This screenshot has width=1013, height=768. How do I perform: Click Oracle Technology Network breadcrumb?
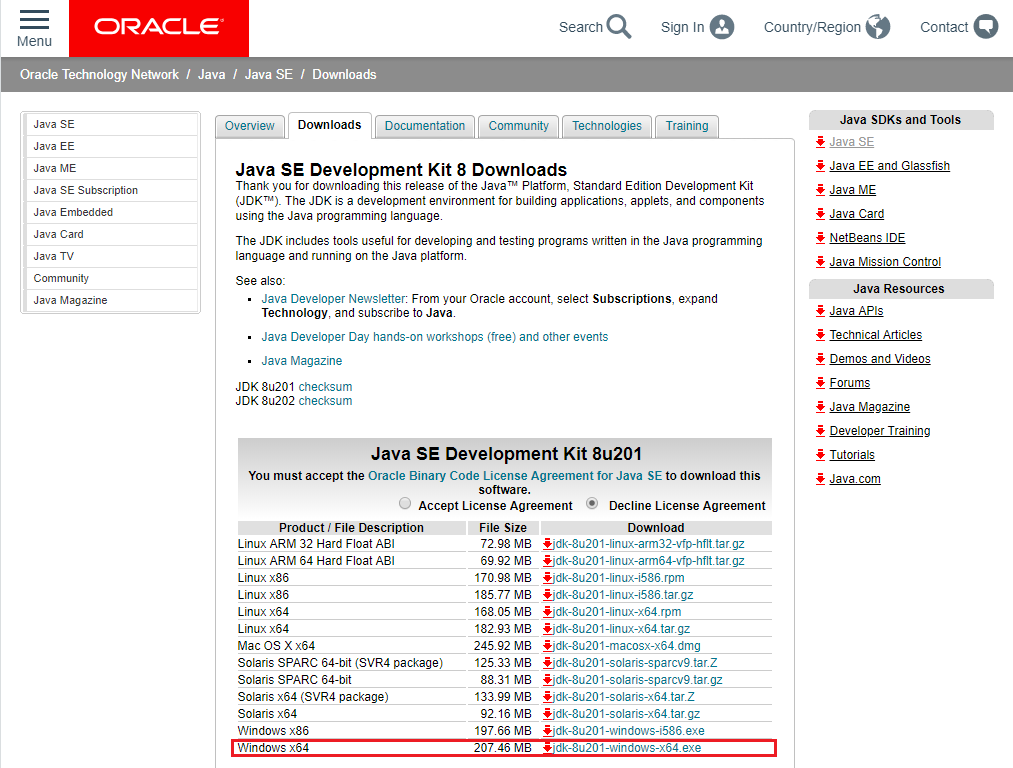click(99, 74)
